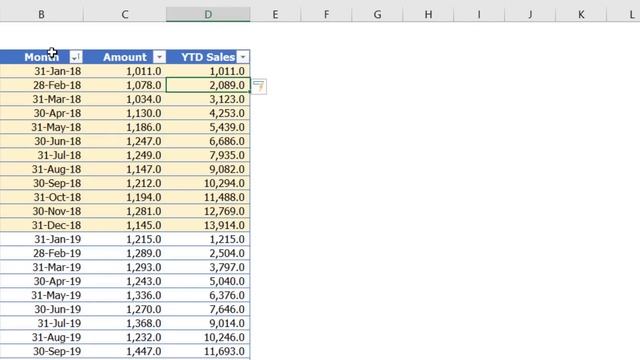This screenshot has height=360, width=640.
Task: Click the Amount cell 1,145.0
Action: click(124, 225)
